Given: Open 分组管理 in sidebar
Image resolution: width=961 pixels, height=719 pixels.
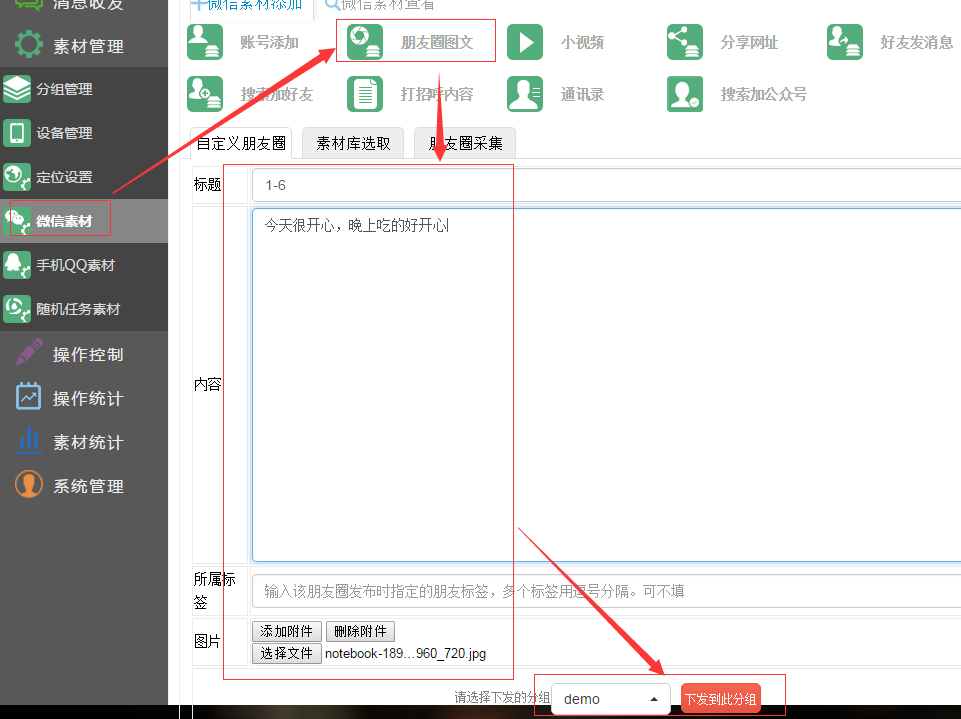Looking at the screenshot, I should 84,89.
